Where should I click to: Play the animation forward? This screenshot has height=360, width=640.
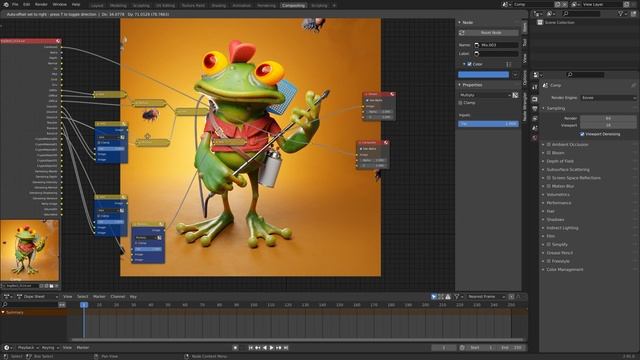click(271, 348)
